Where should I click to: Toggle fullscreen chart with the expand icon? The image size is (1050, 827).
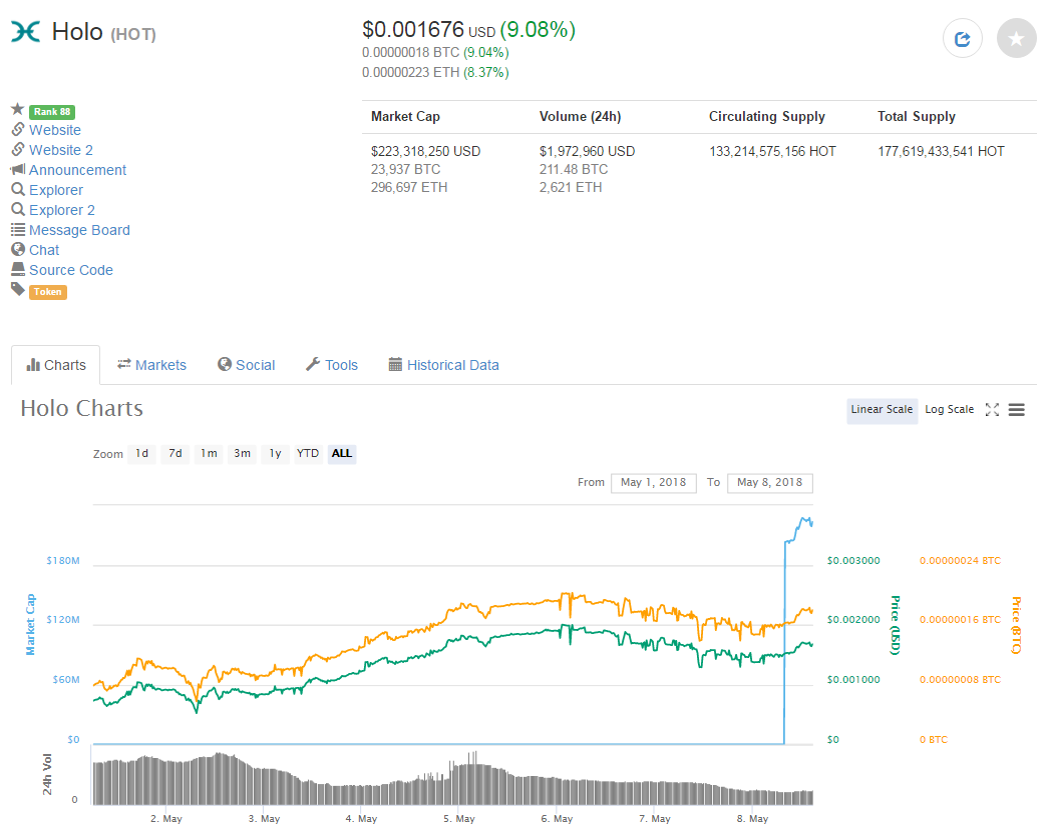992,410
